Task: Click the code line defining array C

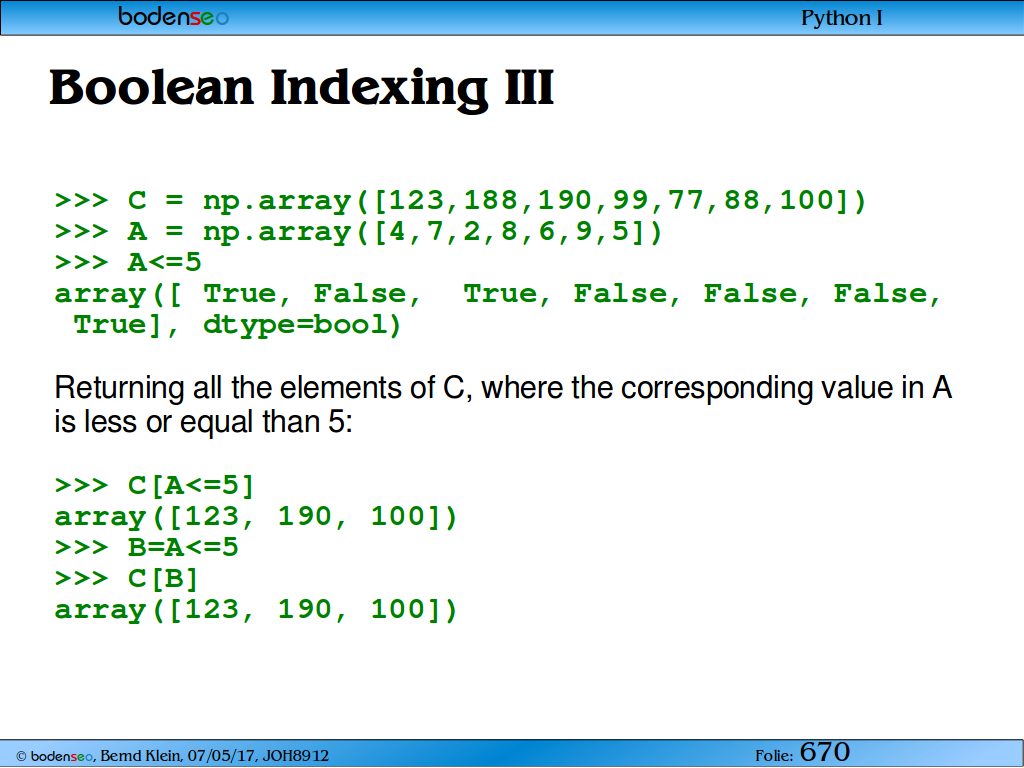Action: 460,200
